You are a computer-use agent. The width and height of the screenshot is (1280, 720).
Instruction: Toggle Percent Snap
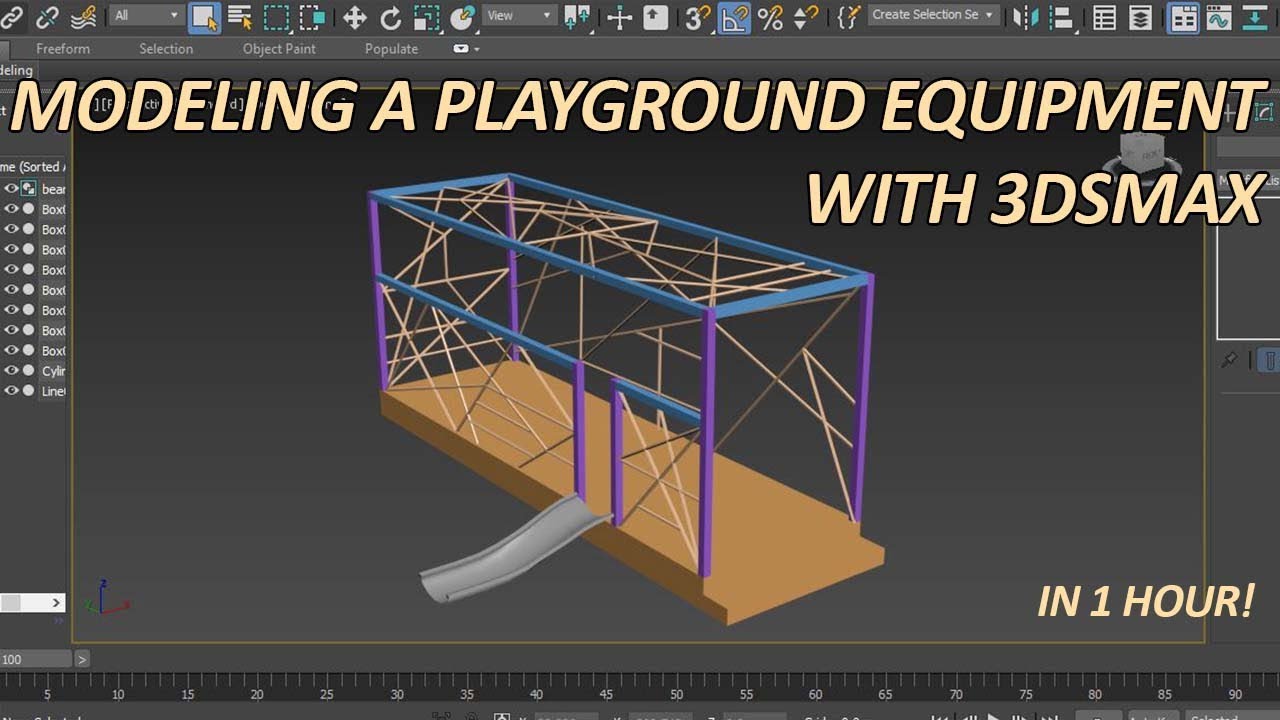click(x=770, y=16)
